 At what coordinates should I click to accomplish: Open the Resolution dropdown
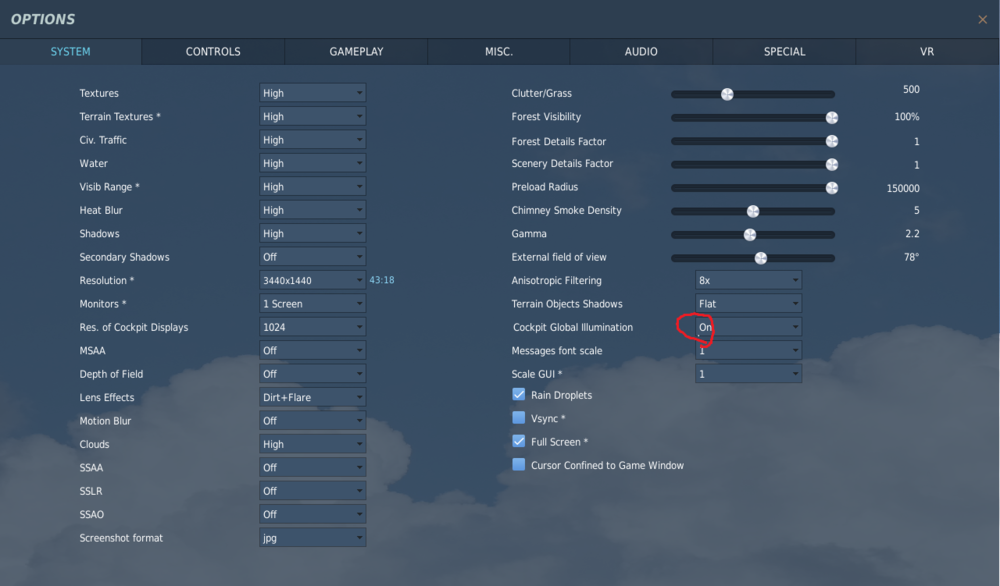(312, 280)
